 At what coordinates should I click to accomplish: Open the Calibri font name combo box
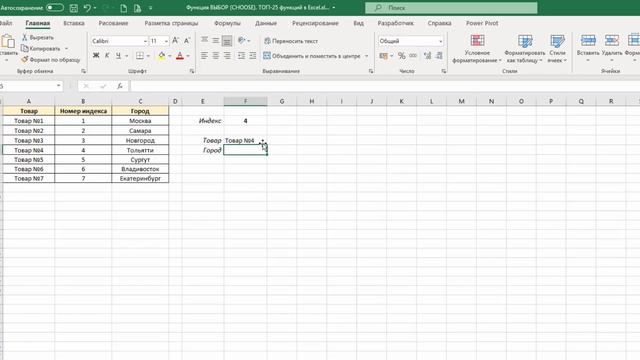click(119, 41)
